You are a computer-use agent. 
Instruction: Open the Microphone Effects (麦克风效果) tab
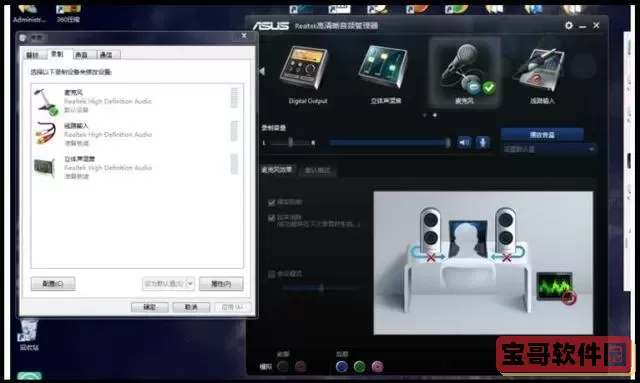(277, 169)
